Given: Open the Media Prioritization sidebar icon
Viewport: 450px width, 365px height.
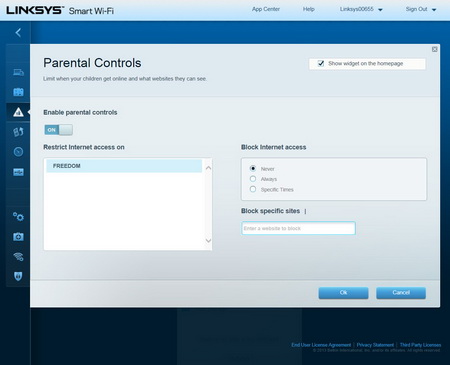Looking at the screenshot, I should [18, 132].
